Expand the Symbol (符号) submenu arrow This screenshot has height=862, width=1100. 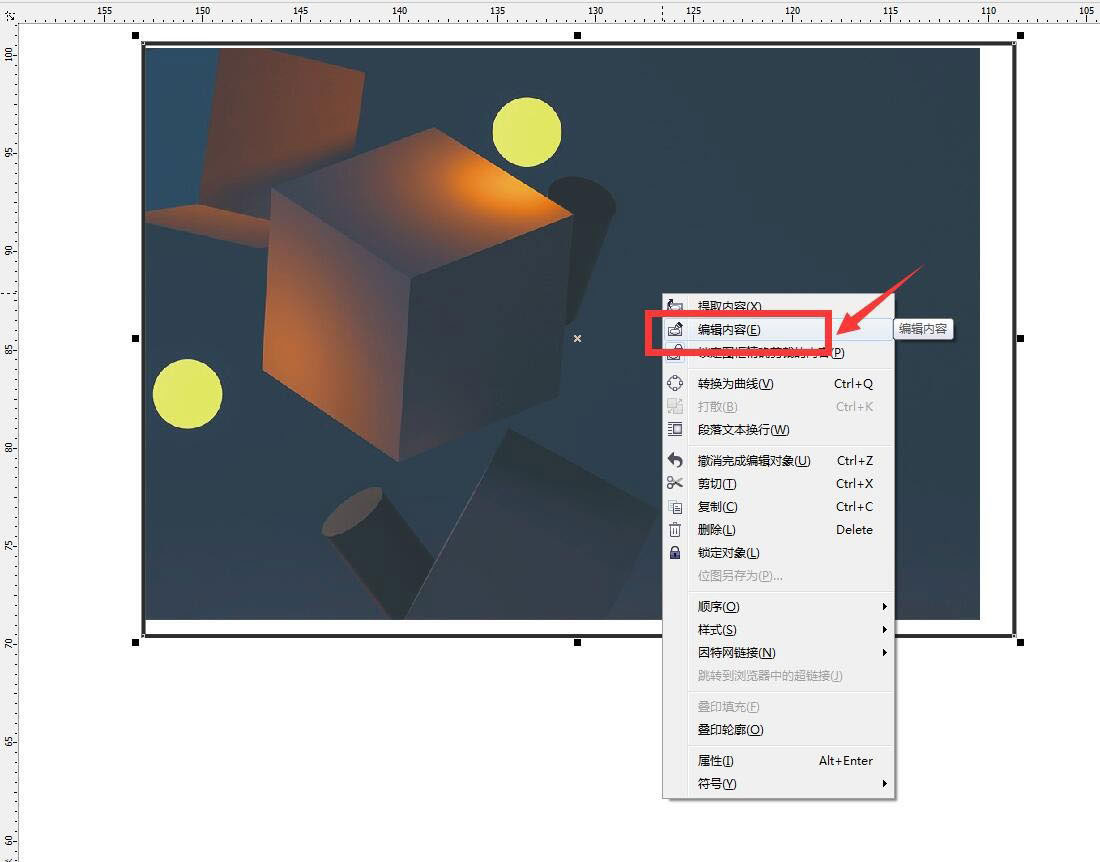click(x=884, y=784)
